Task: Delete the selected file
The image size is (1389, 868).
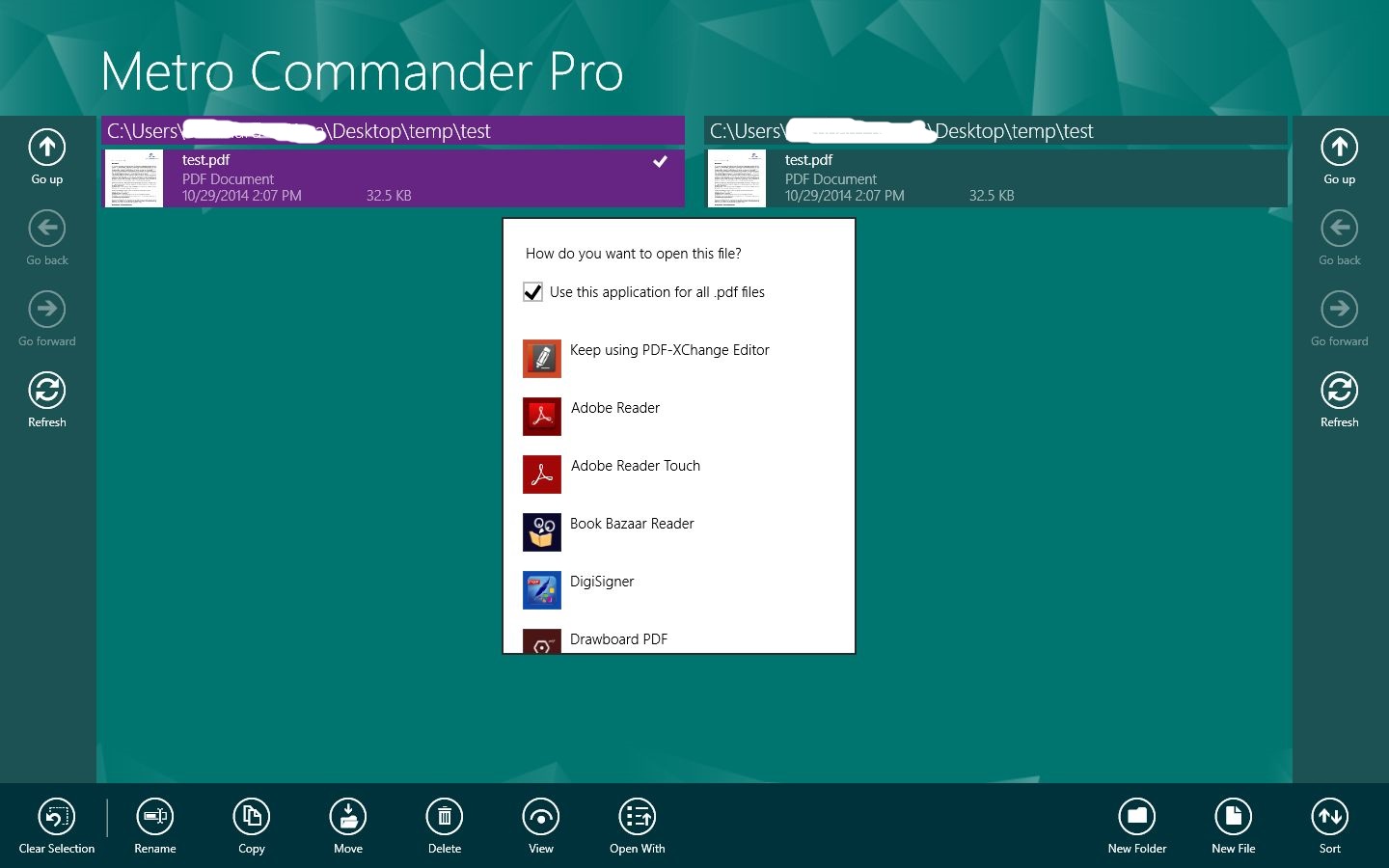Action: point(445,817)
